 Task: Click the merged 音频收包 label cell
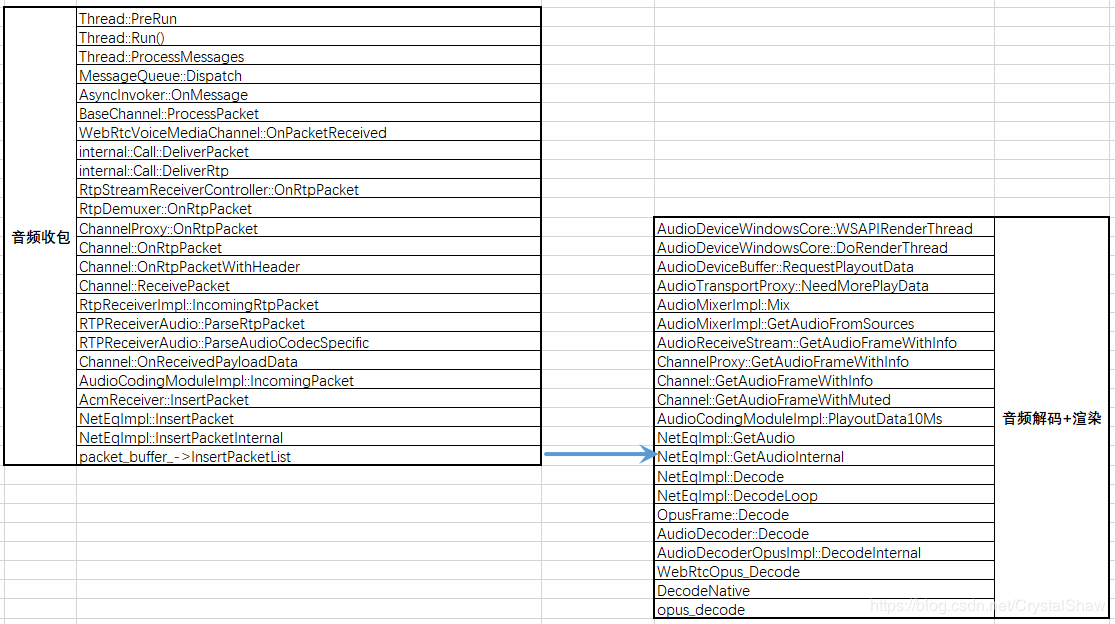click(x=40, y=237)
